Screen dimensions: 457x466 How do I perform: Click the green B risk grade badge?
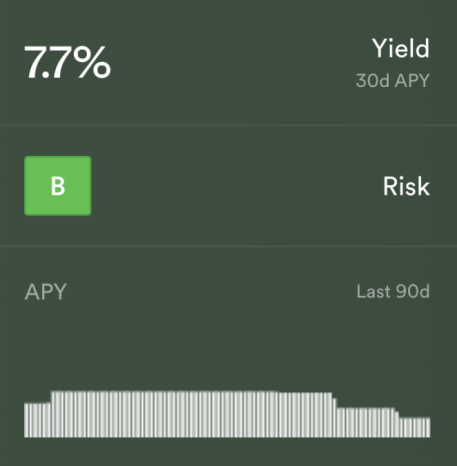click(58, 186)
